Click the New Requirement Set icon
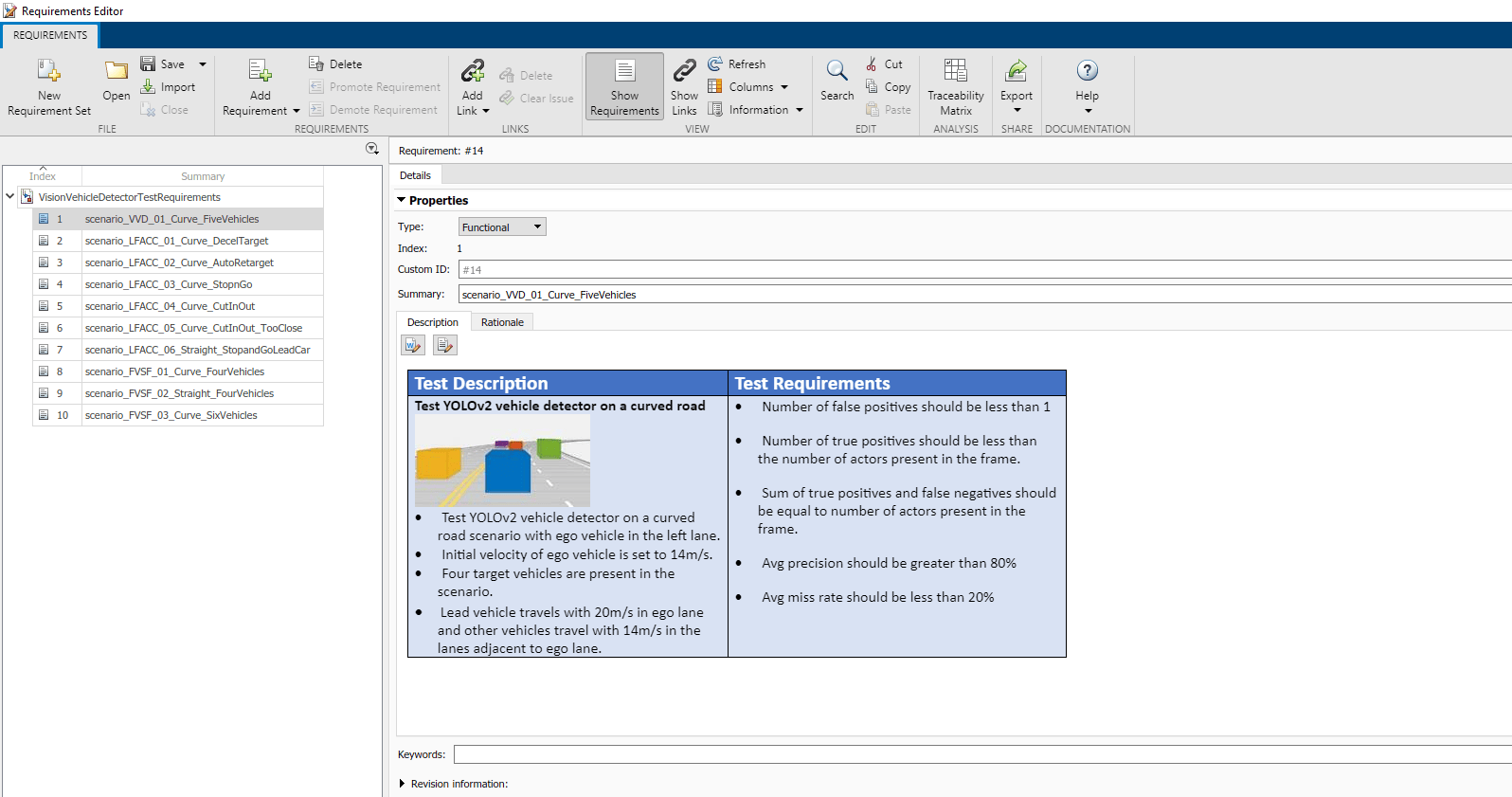The image size is (1512, 797). click(x=48, y=70)
